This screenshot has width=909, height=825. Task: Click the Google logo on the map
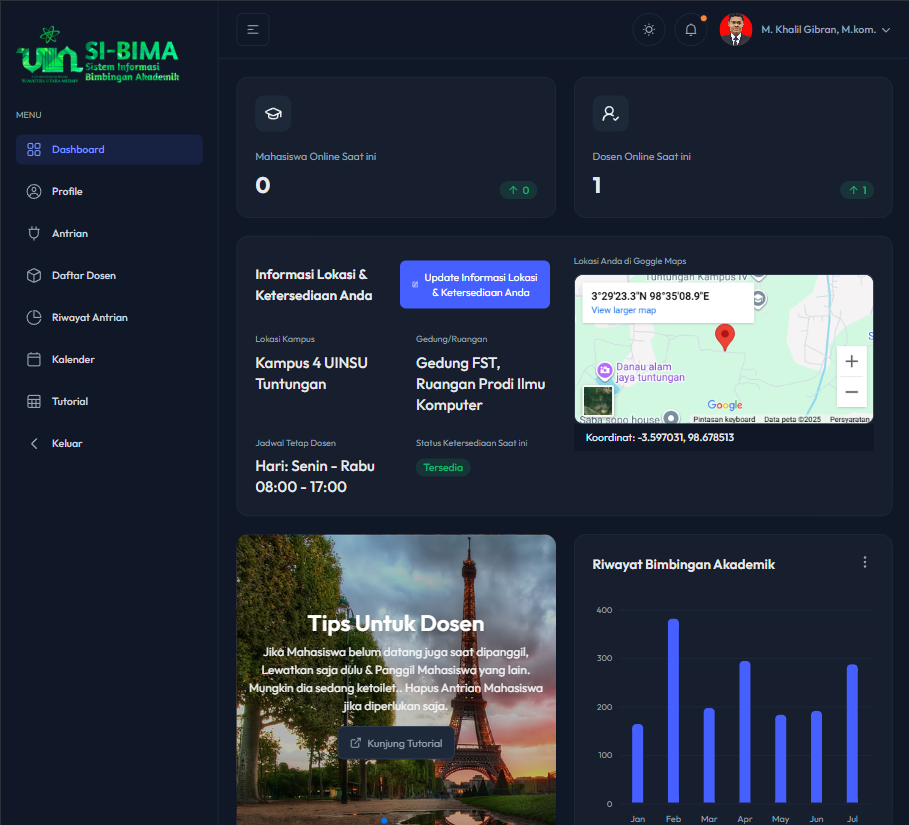[725, 405]
